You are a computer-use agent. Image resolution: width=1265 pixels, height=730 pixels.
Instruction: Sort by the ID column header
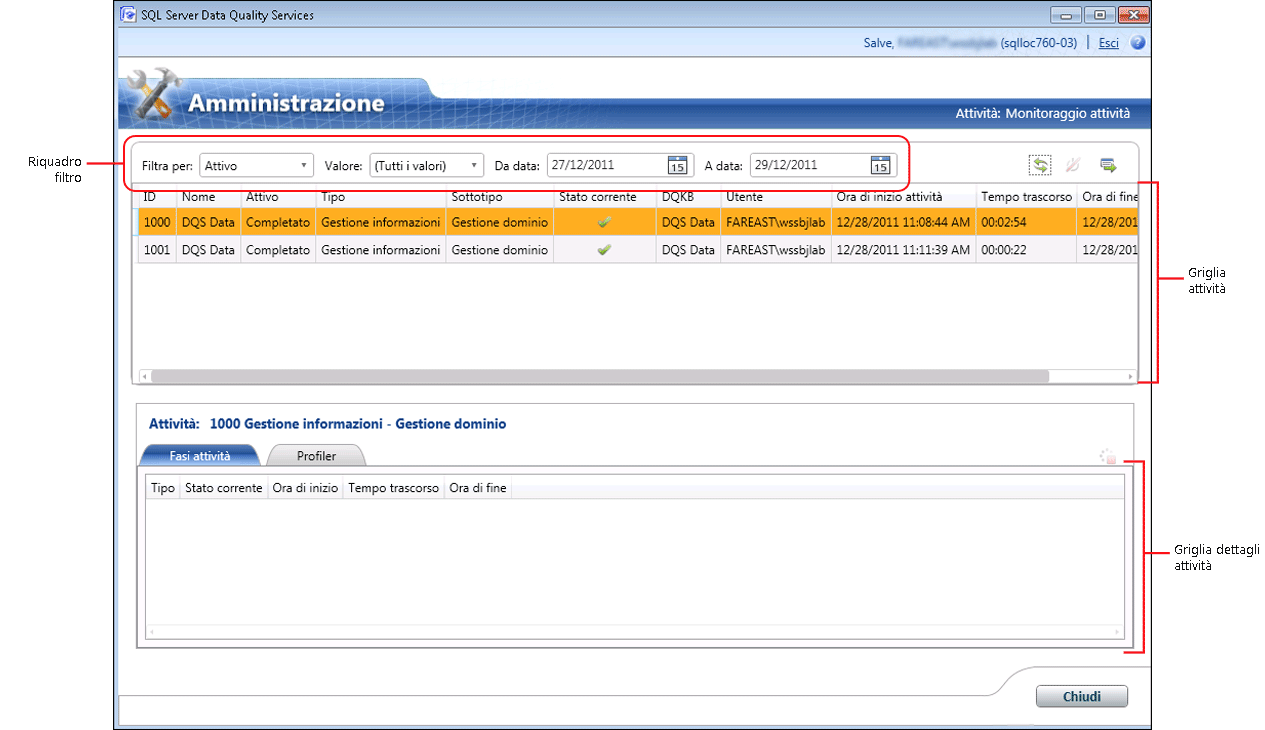click(157, 197)
